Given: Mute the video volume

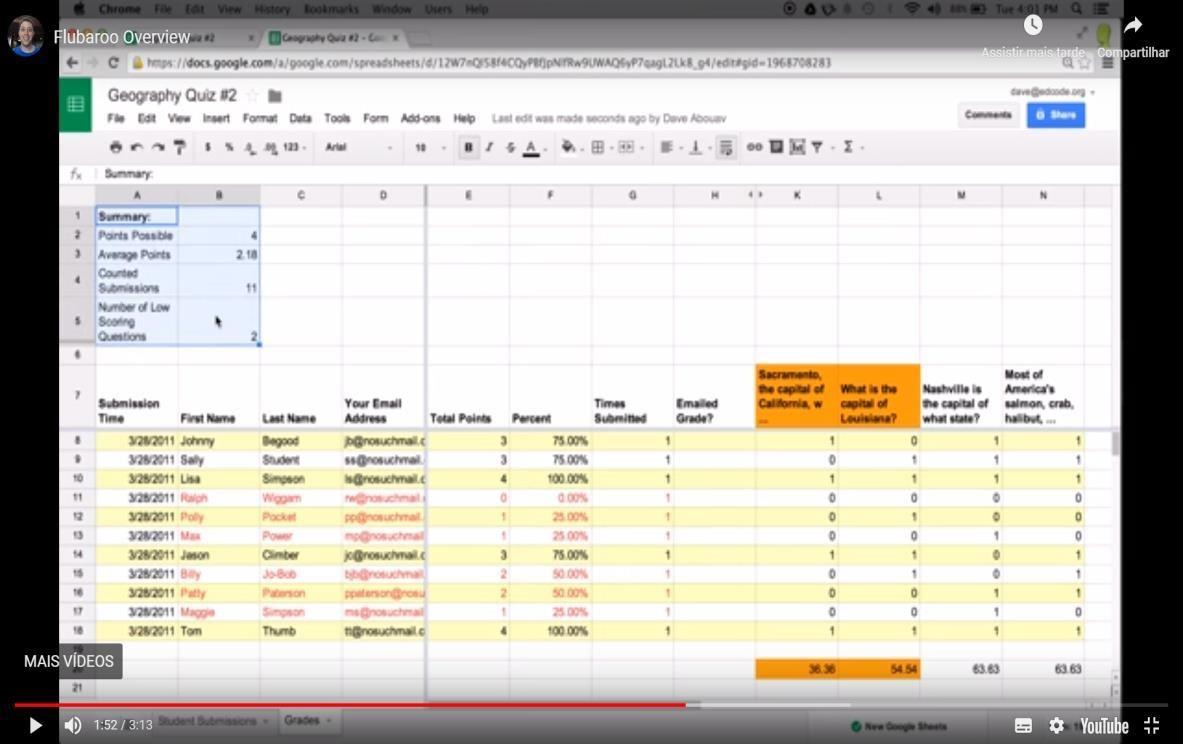Looking at the screenshot, I should click(72, 725).
